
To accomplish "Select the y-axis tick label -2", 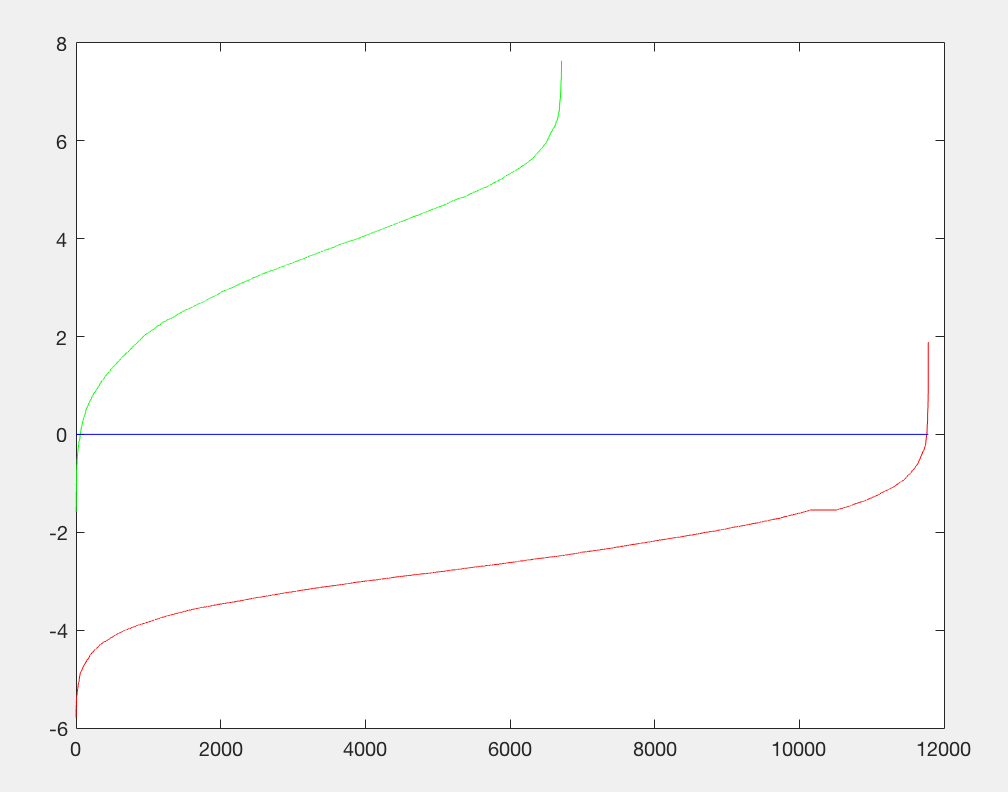I will tap(58, 533).
